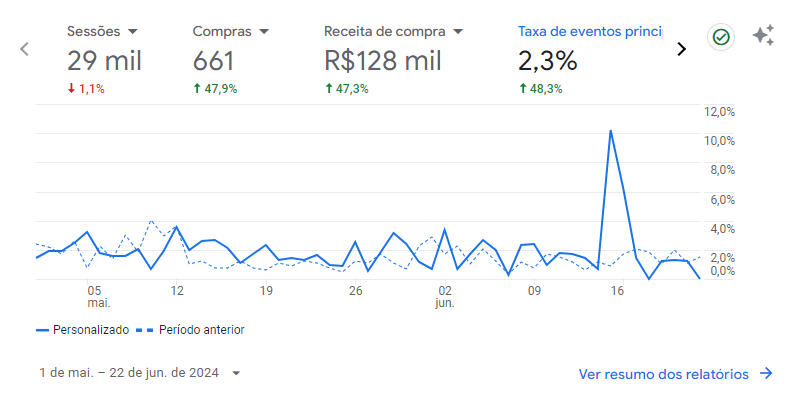This screenshot has height=400, width=800.
Task: Click the arrow icon beside Ver resumo dos relatórios
Action: pyautogui.click(x=766, y=374)
